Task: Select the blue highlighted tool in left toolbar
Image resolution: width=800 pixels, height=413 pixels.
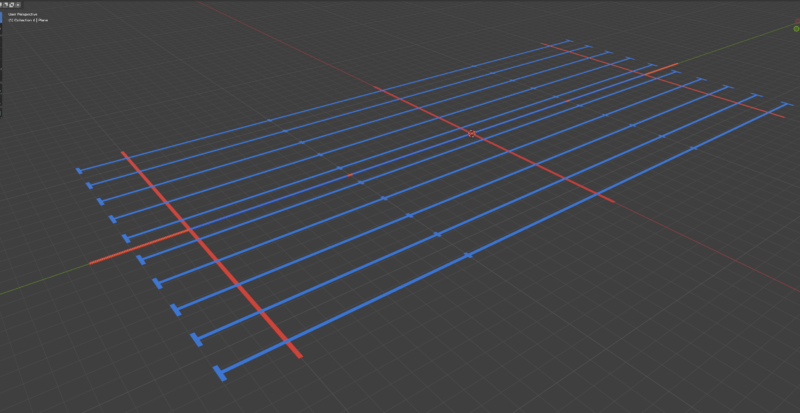Action: [2, 17]
